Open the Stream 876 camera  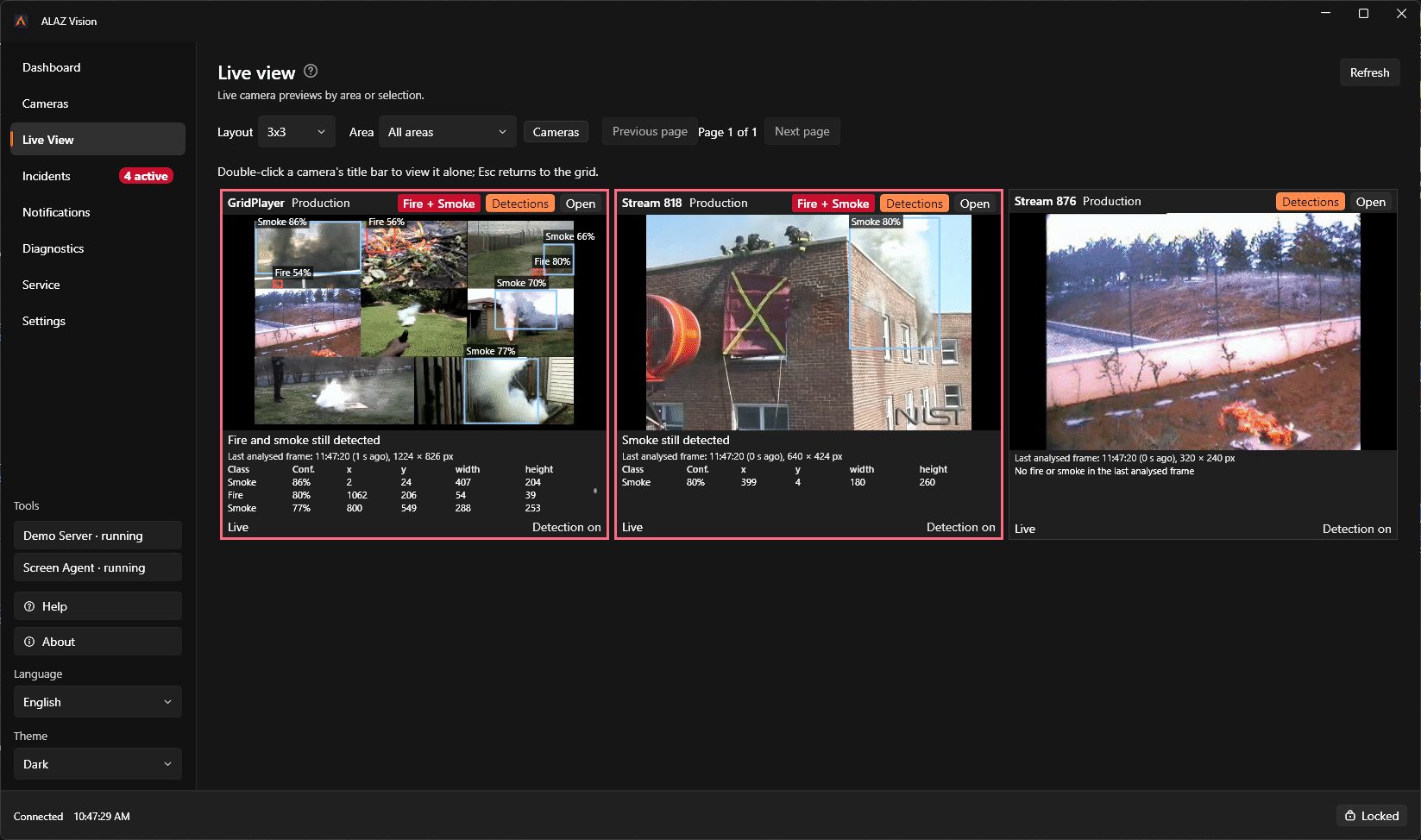pos(1371,202)
